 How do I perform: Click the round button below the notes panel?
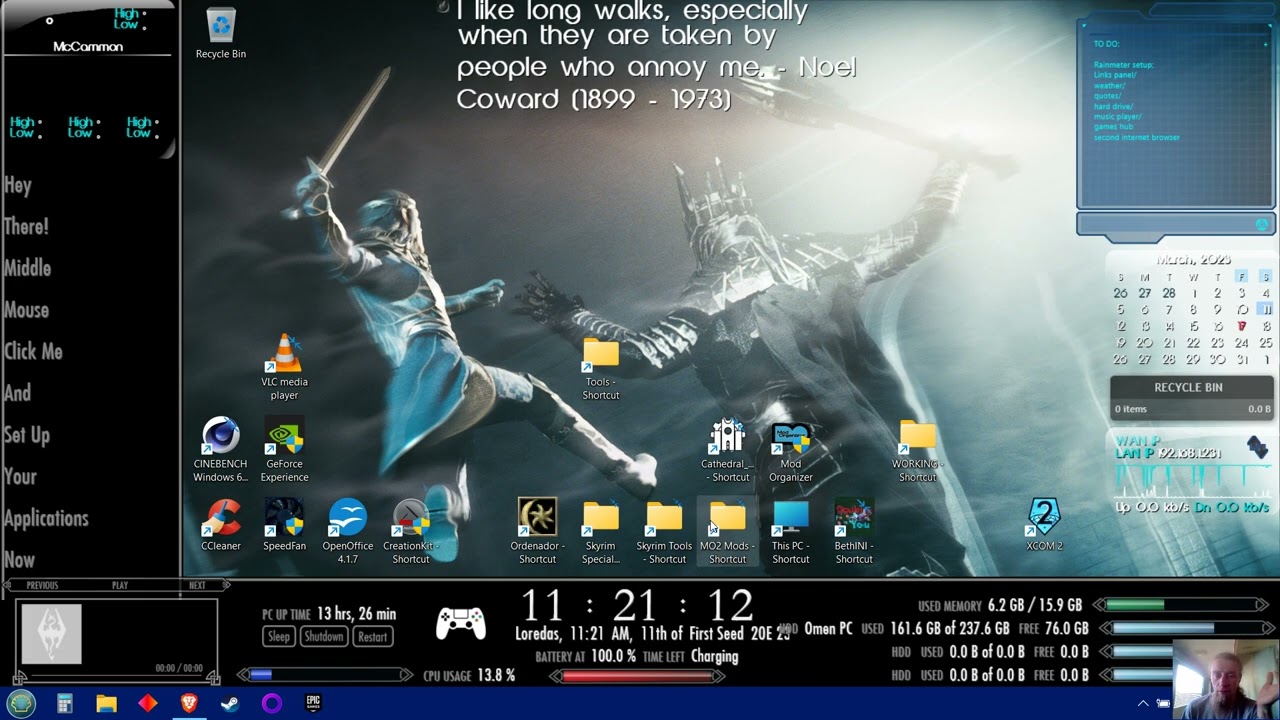pyautogui.click(x=1262, y=224)
